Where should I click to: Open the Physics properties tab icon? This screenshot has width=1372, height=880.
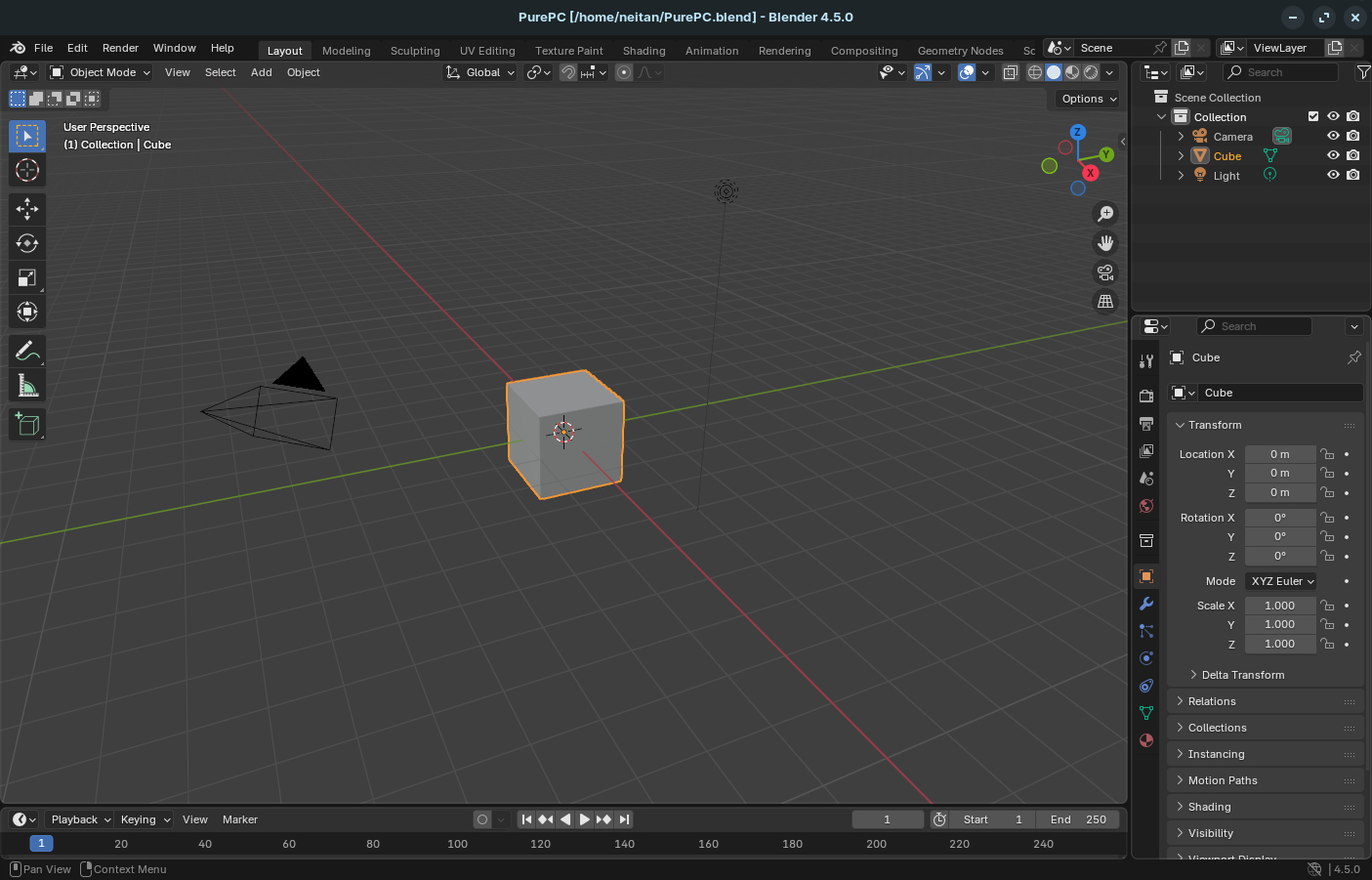(1145, 658)
